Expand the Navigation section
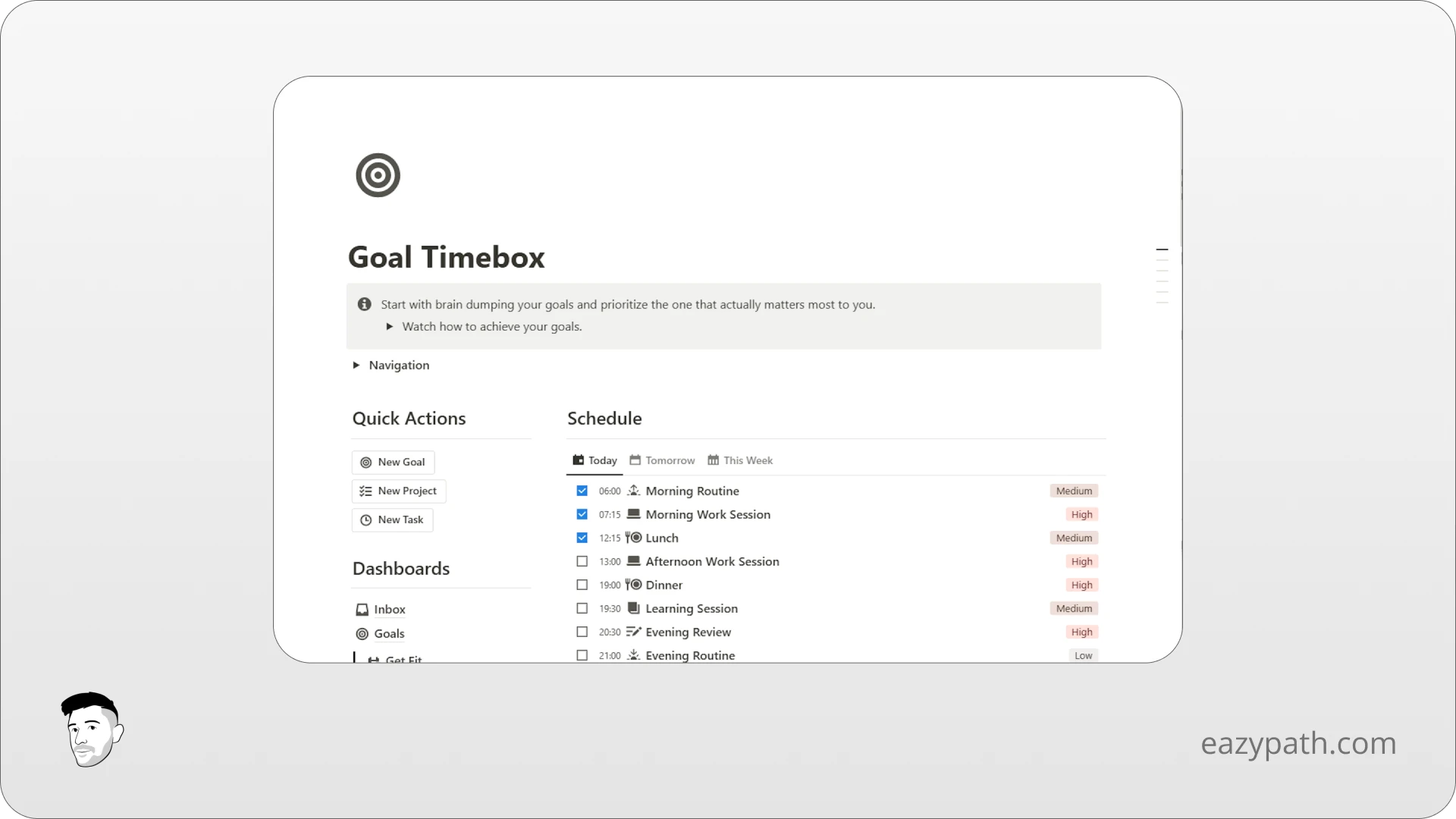 [x=357, y=365]
